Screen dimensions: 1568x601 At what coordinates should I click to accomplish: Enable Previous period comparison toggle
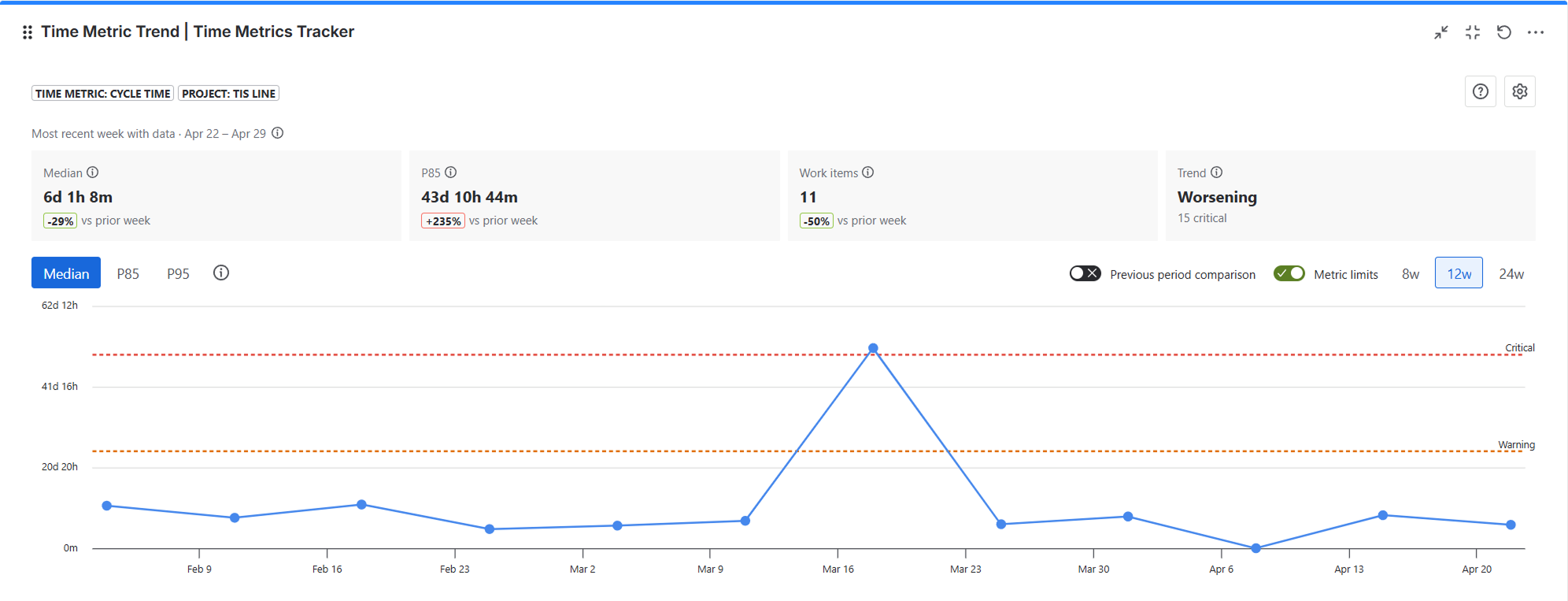1085,273
